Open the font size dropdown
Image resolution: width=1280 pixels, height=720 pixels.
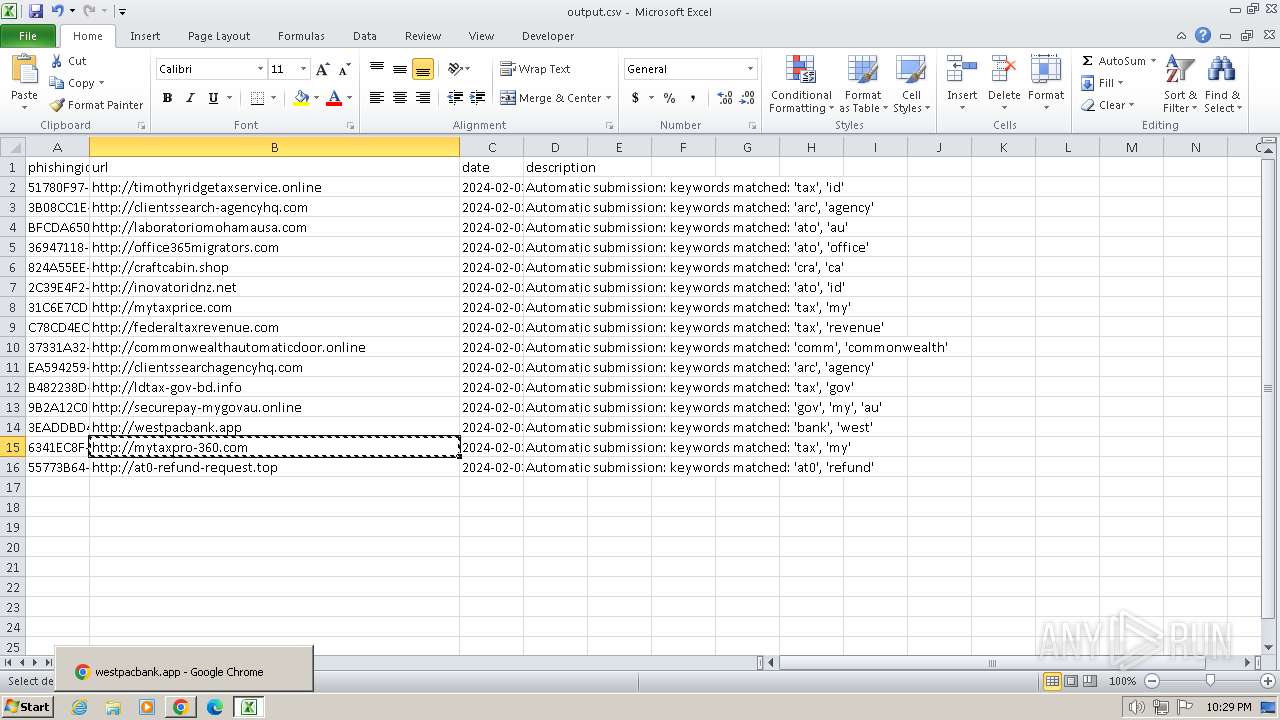point(302,69)
